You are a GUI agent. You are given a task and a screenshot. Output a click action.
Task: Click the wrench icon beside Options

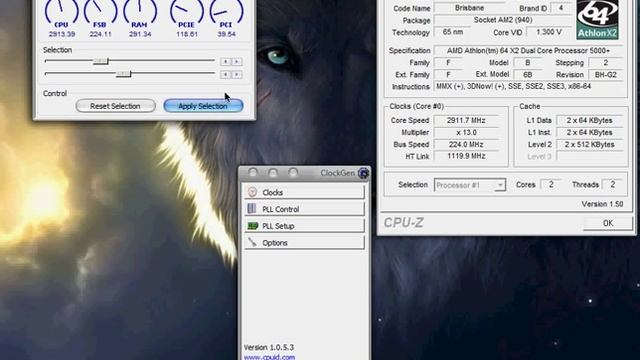252,242
